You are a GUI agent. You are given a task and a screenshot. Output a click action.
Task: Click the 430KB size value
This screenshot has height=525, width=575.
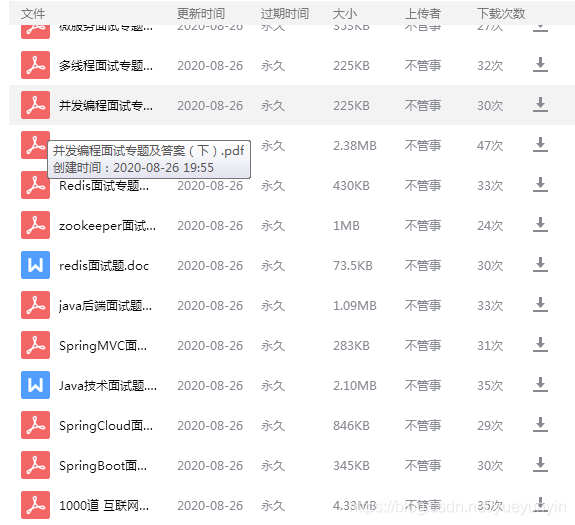click(x=351, y=186)
